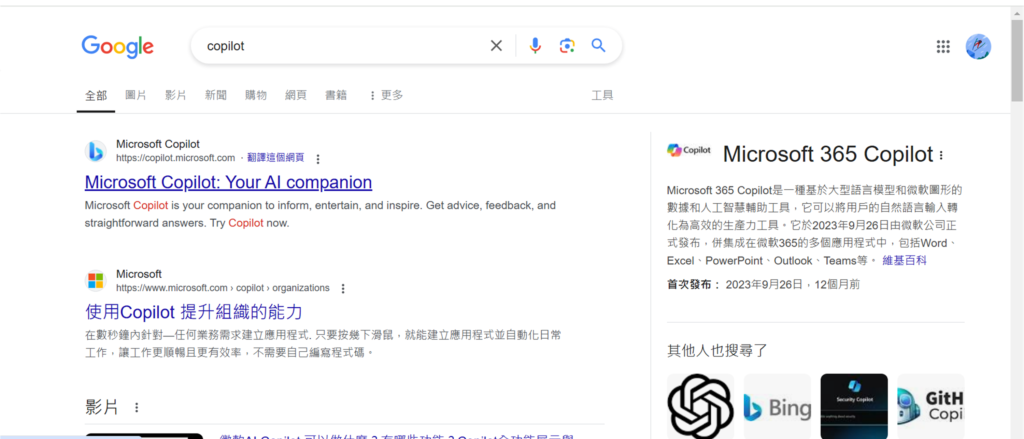Switch to the 新聞 tab

pos(216,95)
